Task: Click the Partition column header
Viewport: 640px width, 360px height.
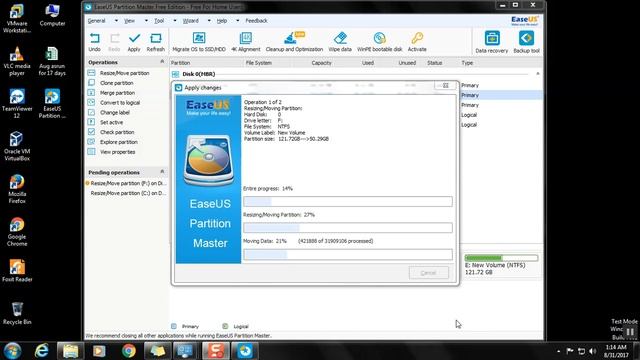Action: click(x=180, y=63)
